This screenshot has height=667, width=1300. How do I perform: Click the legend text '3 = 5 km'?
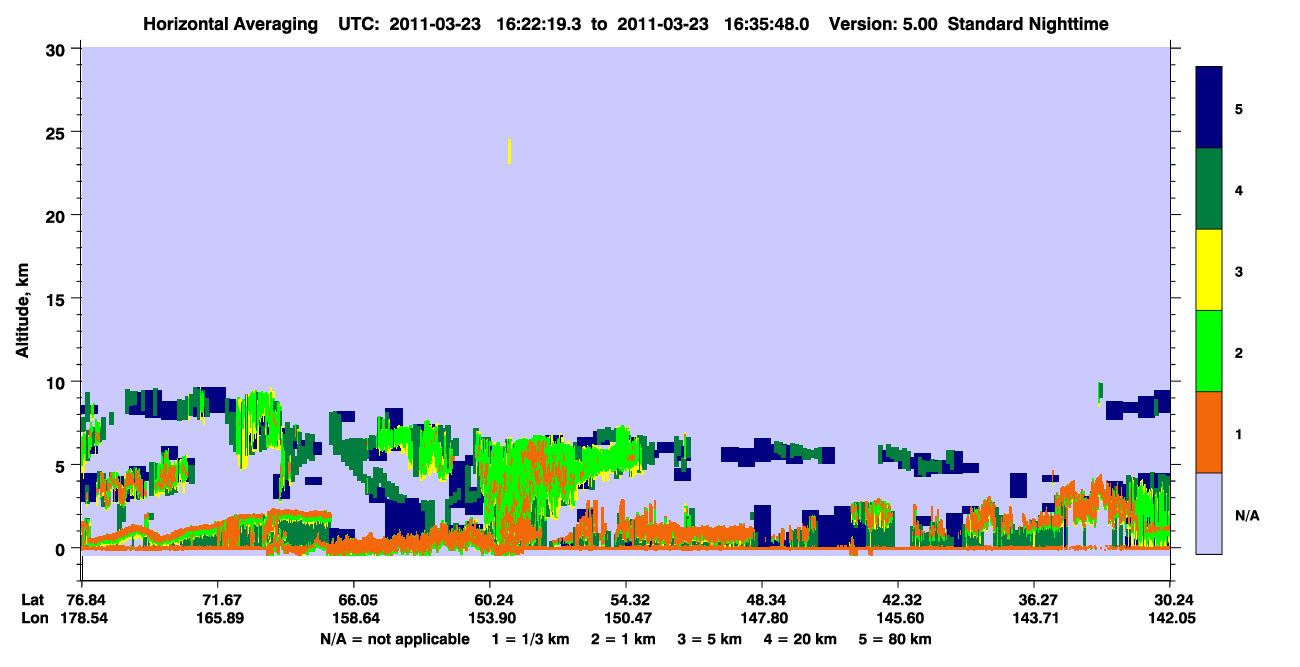710,639
